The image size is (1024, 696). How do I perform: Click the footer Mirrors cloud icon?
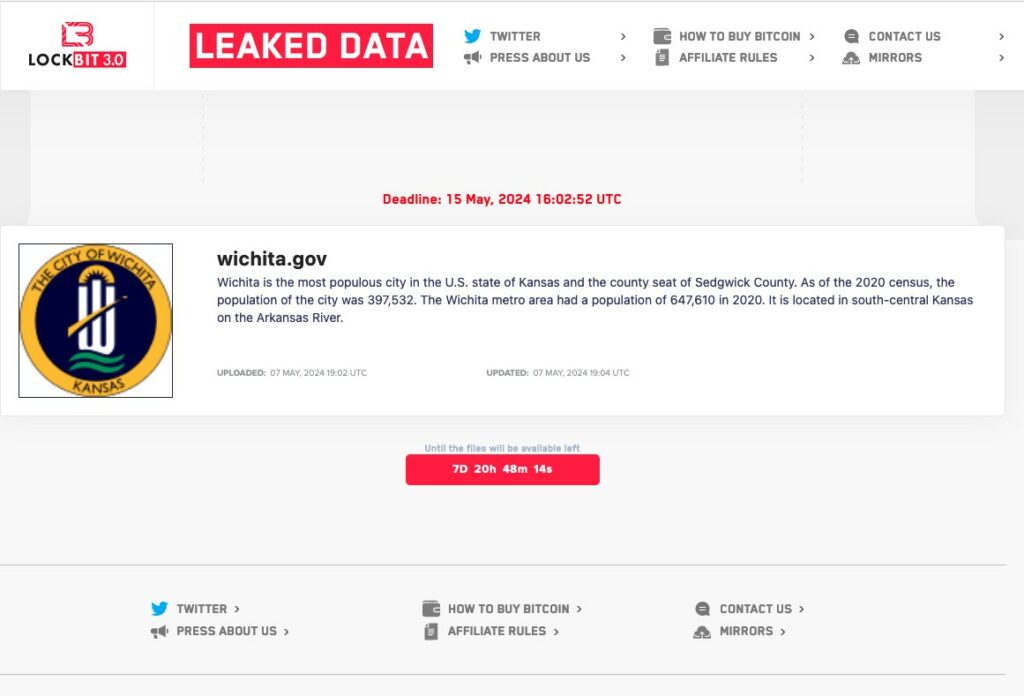pos(702,632)
